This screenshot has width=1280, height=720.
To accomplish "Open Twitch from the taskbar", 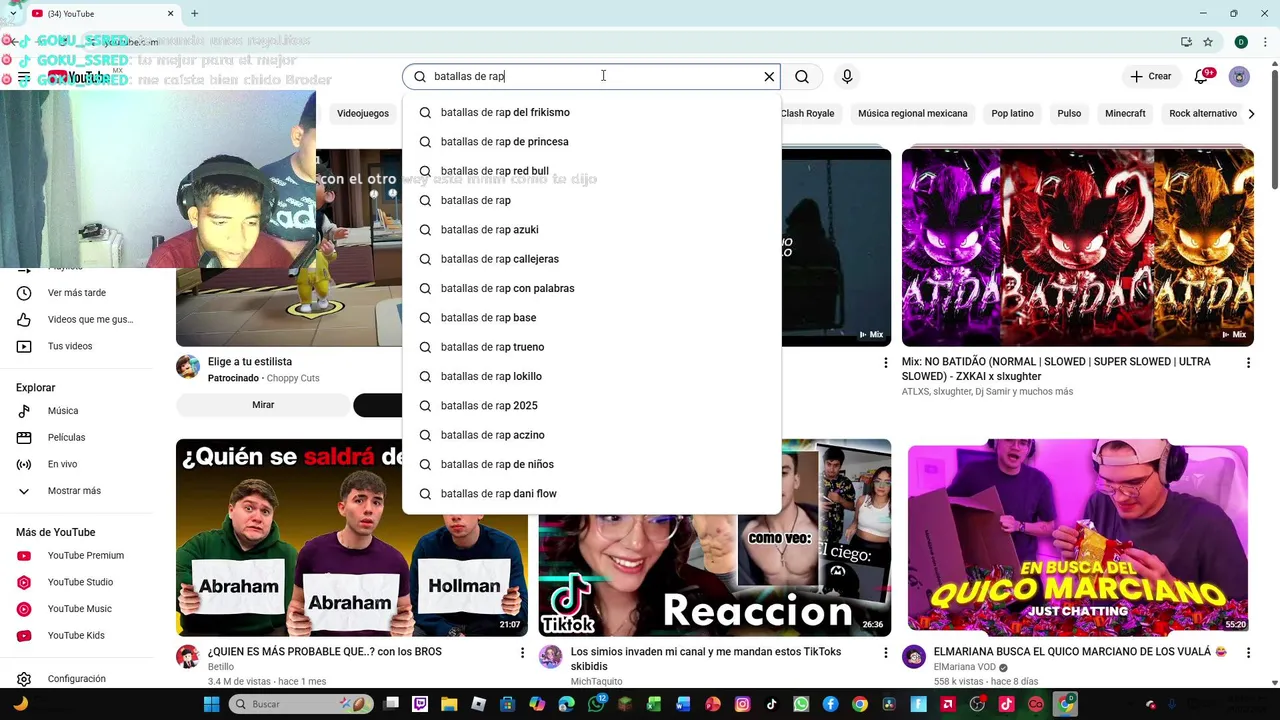I will tap(420, 704).
